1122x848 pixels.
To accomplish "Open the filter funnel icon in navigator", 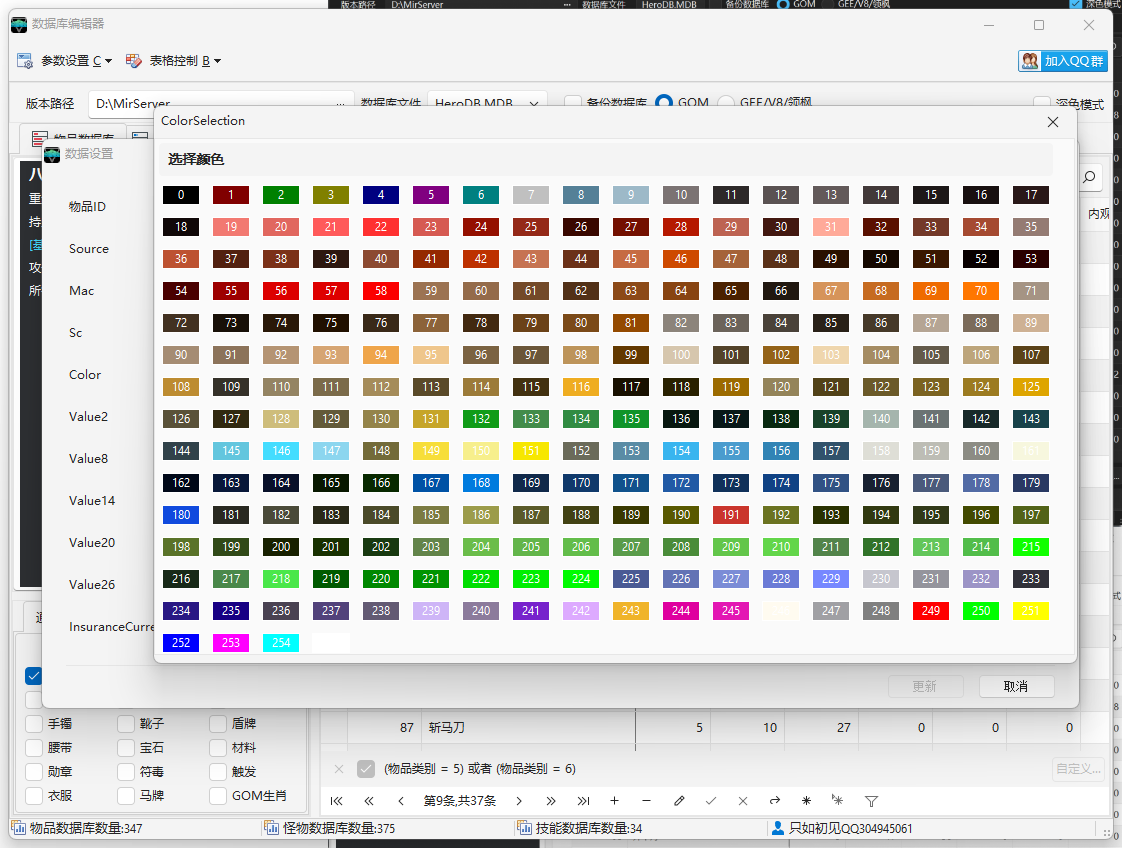I will 871,801.
